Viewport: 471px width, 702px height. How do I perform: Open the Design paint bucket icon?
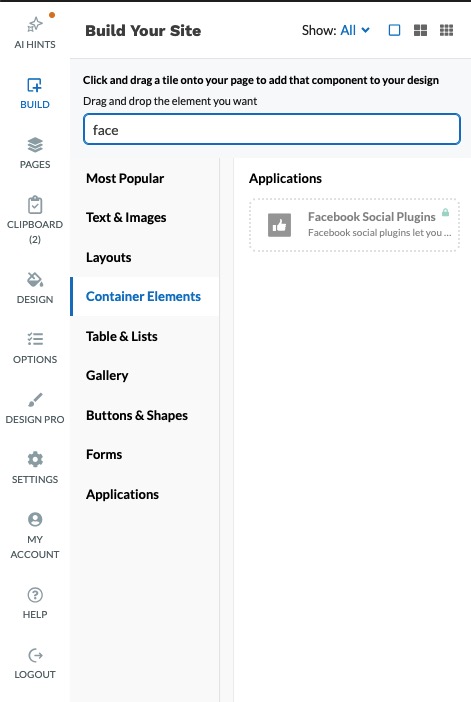click(x=35, y=280)
